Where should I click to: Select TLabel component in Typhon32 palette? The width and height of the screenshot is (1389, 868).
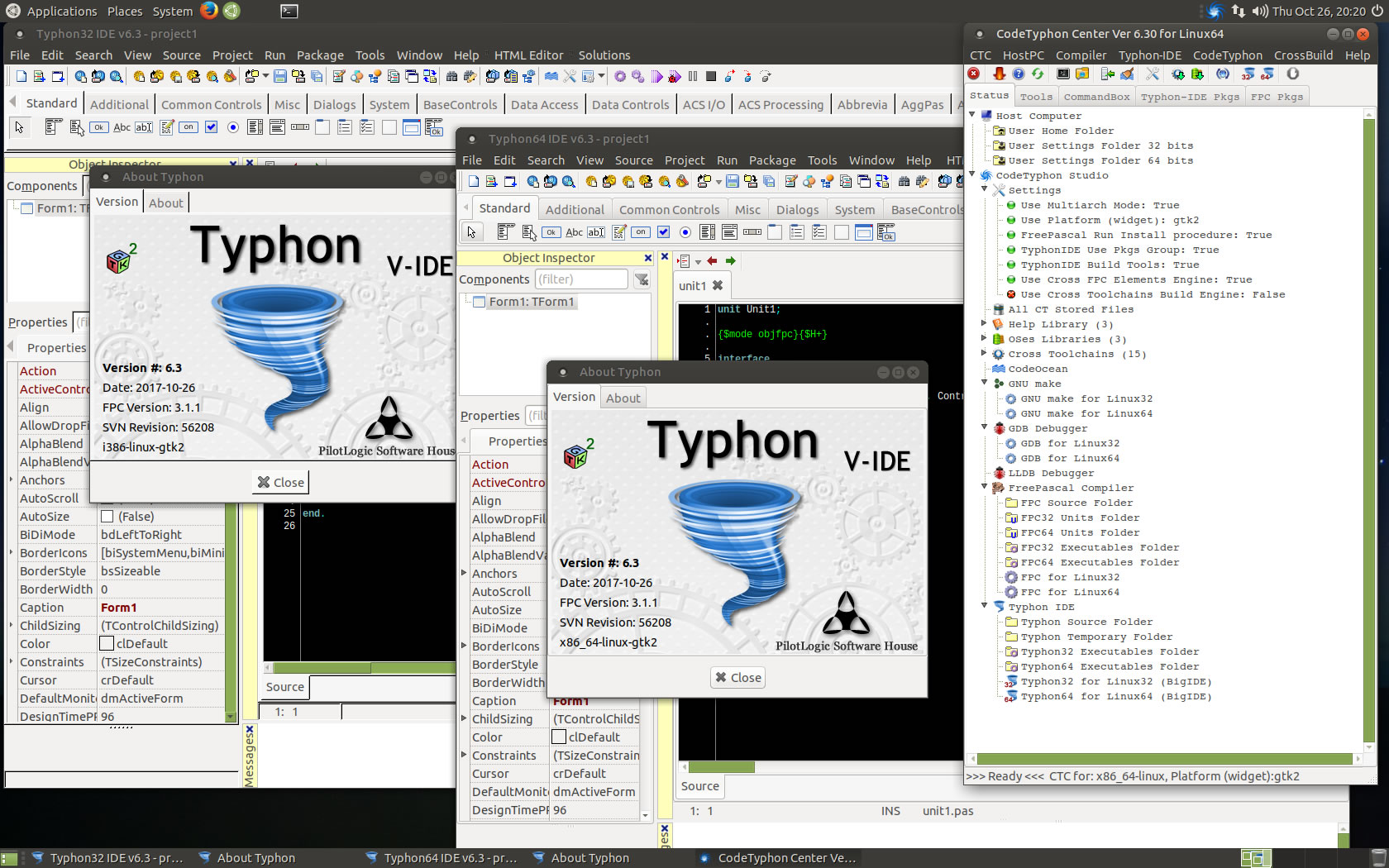(122, 126)
